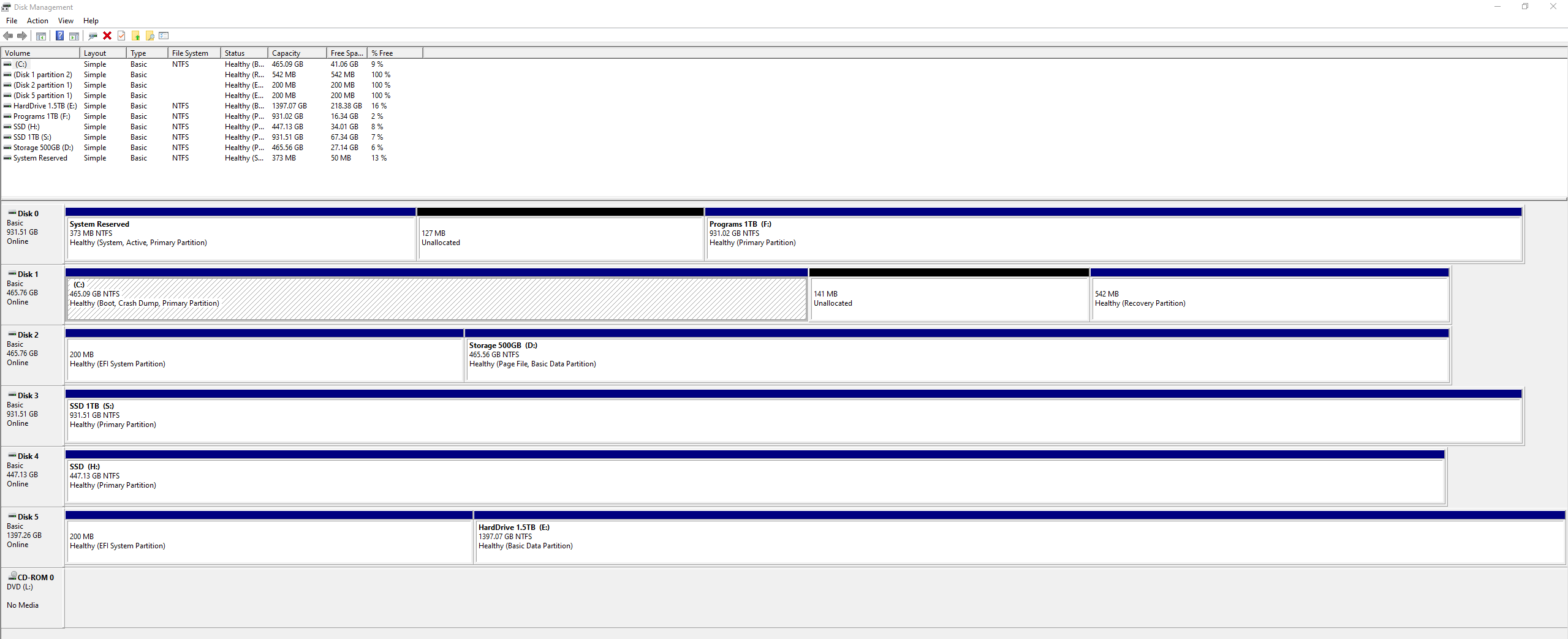Sort by the Layout column header
This screenshot has width=1568, height=639.
pyautogui.click(x=103, y=53)
